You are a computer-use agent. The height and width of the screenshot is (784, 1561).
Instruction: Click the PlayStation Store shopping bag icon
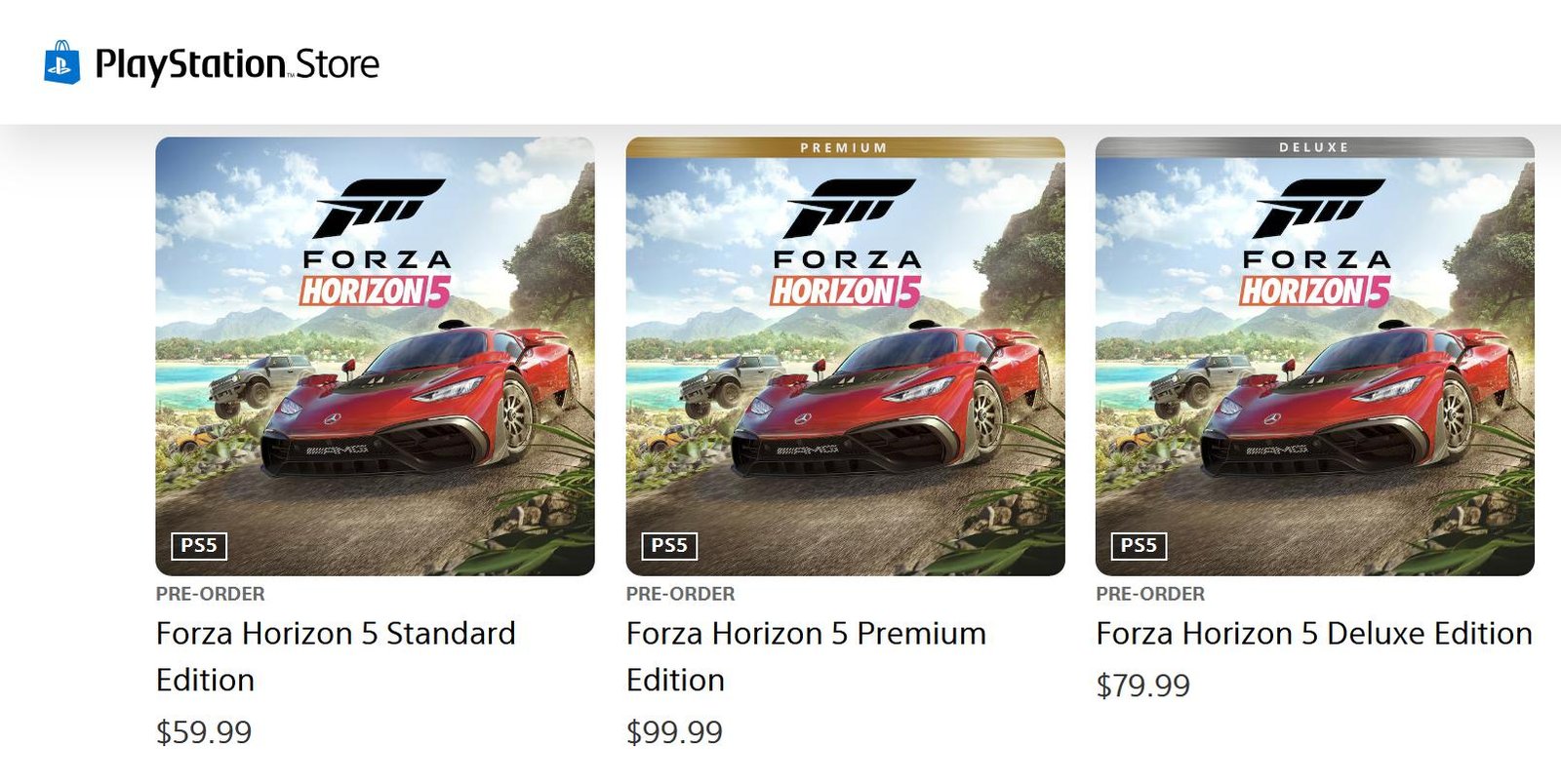(61, 63)
